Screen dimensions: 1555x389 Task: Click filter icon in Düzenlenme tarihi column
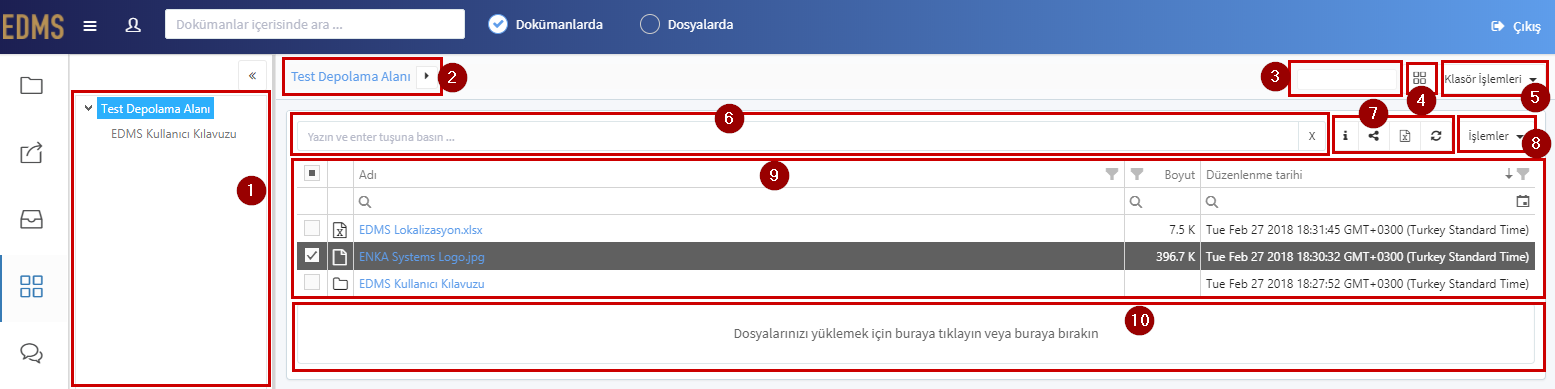point(1523,174)
